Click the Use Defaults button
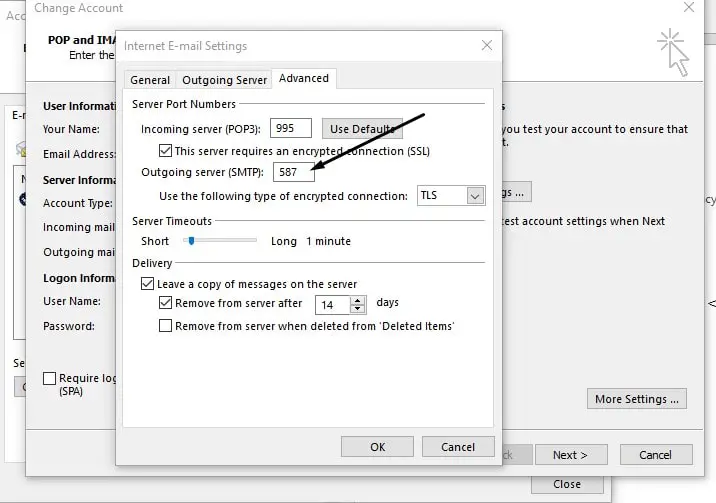Viewport: 716px width, 503px height. click(363, 129)
